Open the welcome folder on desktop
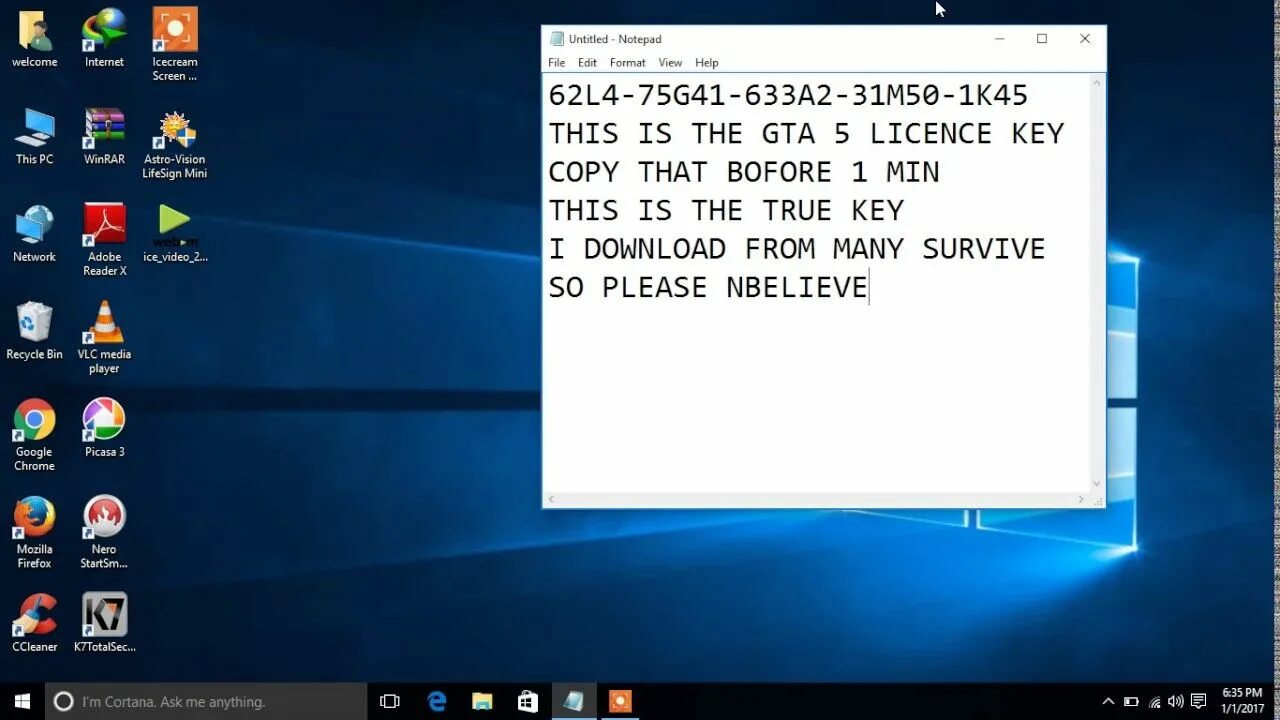The width and height of the screenshot is (1280, 720). 34,38
